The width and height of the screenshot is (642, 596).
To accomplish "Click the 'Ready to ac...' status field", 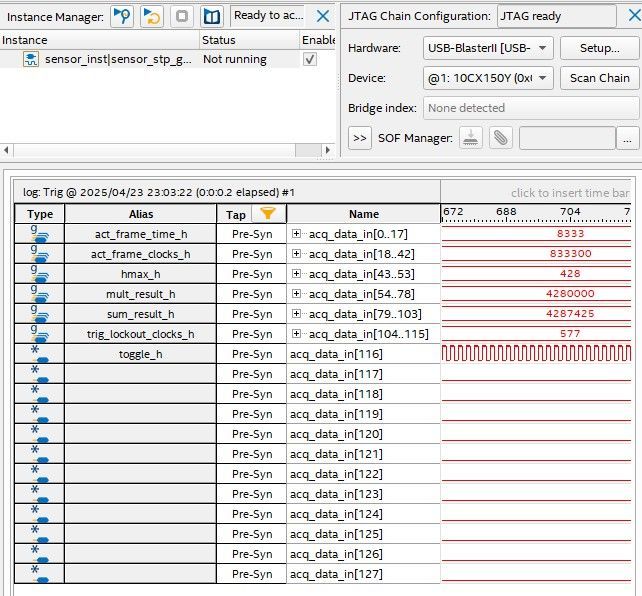I will point(268,16).
